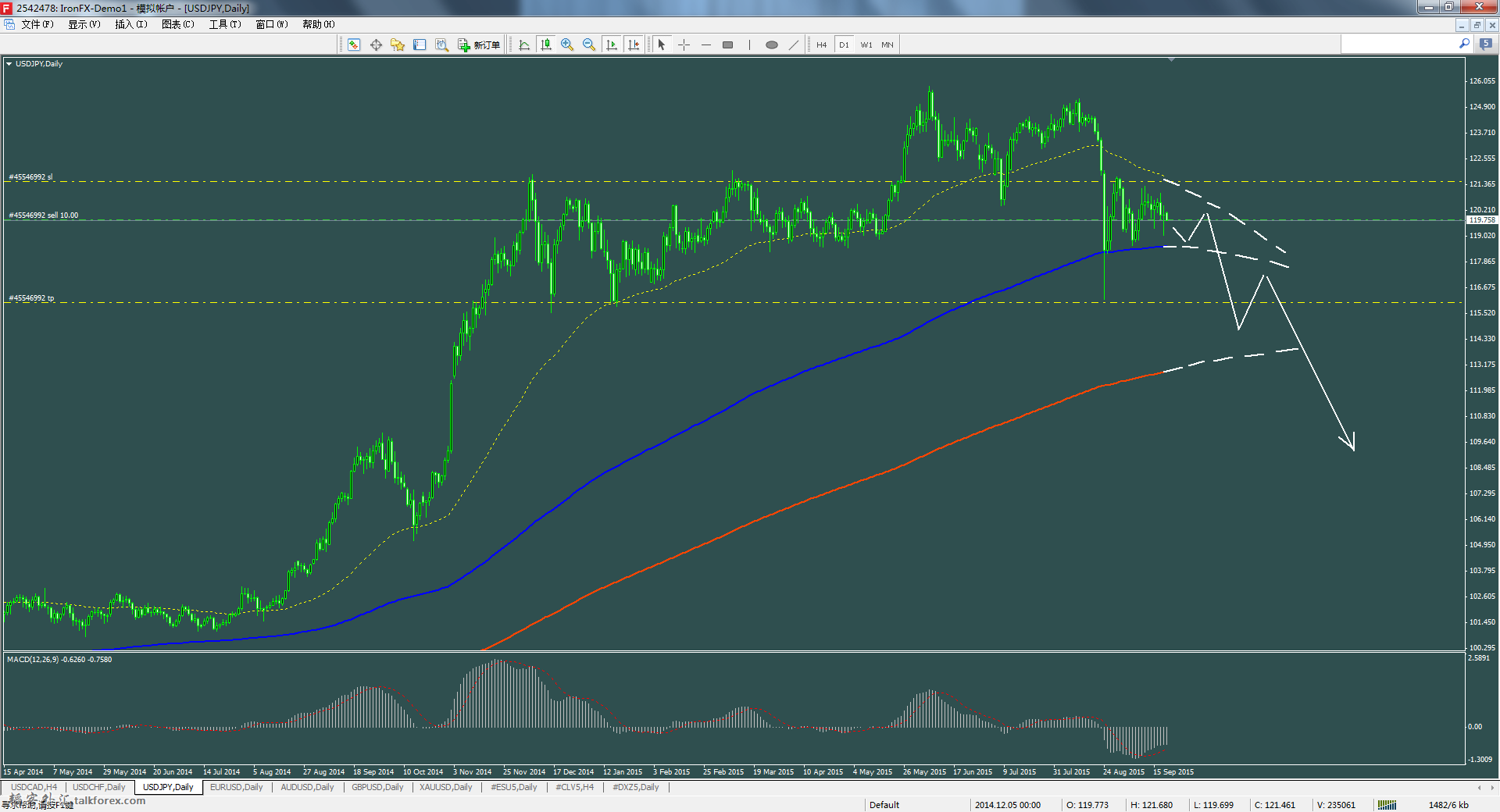The width and height of the screenshot is (1500, 812).
Task: Select the rectangle drawing tool
Action: point(728,45)
